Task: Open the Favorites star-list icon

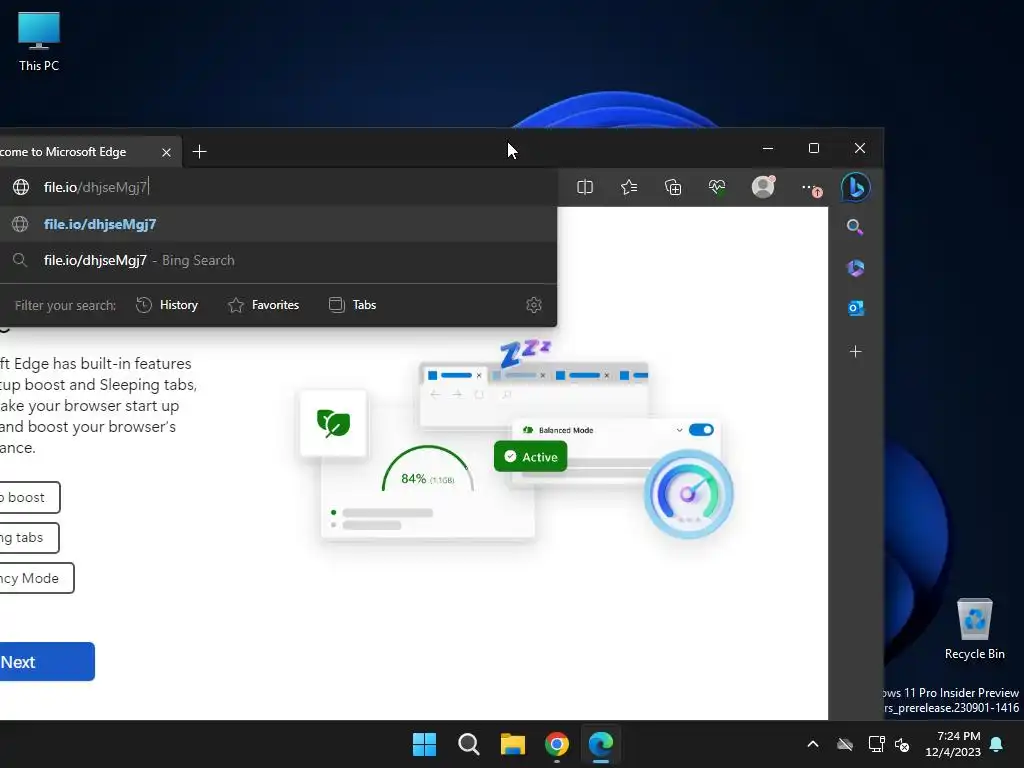Action: [x=629, y=187]
